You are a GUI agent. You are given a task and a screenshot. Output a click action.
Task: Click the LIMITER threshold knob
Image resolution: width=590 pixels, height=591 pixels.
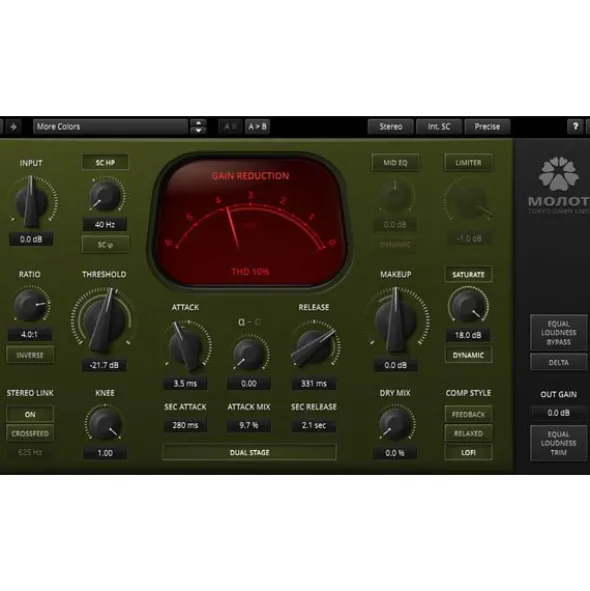click(x=469, y=201)
